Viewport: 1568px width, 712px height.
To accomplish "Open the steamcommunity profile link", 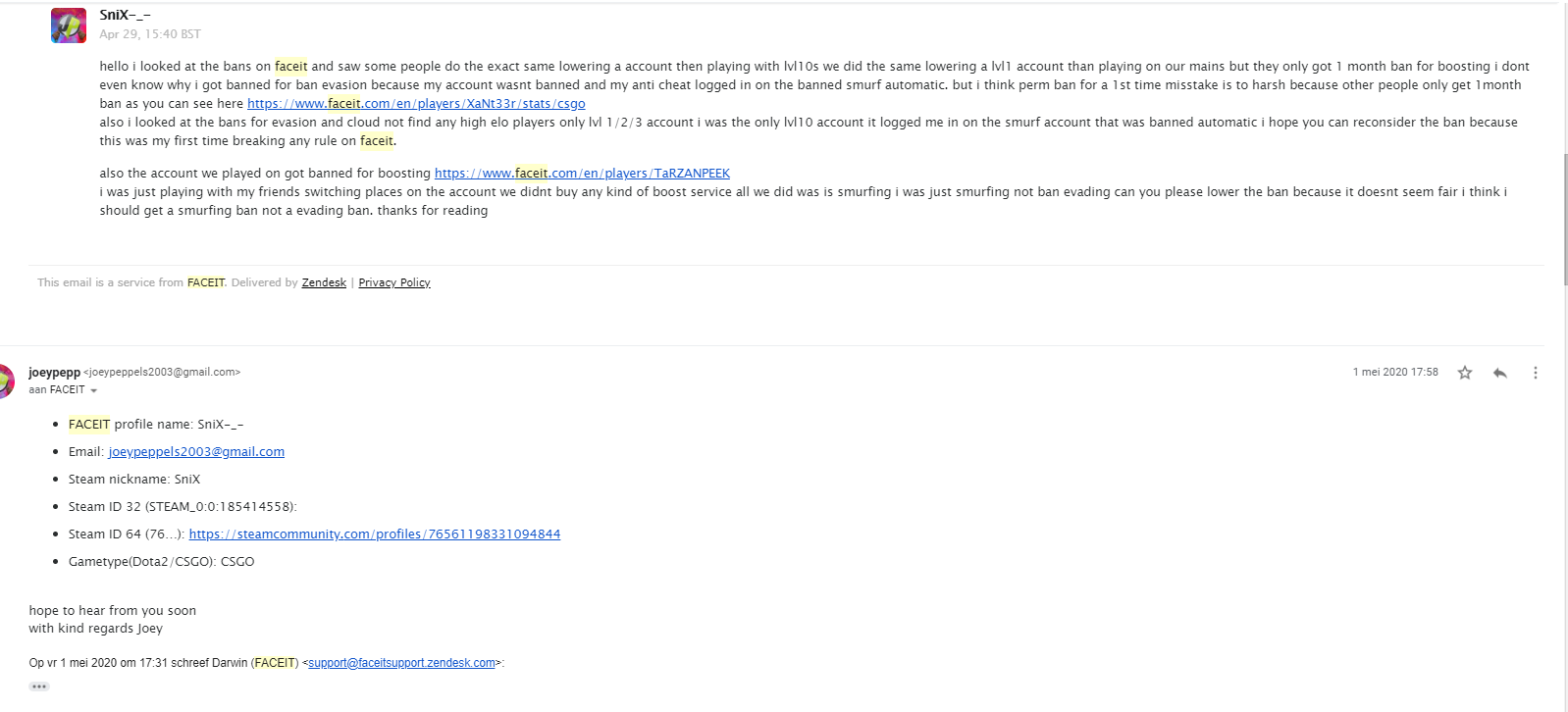I will [x=374, y=534].
